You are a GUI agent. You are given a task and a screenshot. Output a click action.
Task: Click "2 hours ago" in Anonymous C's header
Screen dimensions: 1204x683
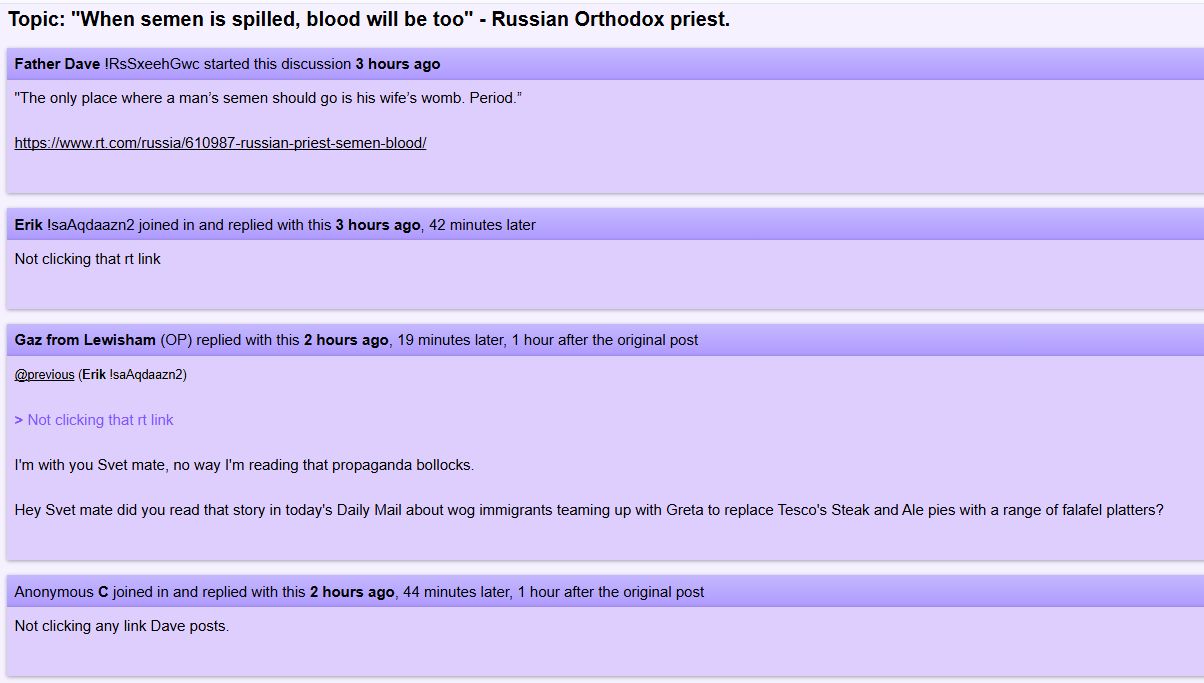point(352,592)
